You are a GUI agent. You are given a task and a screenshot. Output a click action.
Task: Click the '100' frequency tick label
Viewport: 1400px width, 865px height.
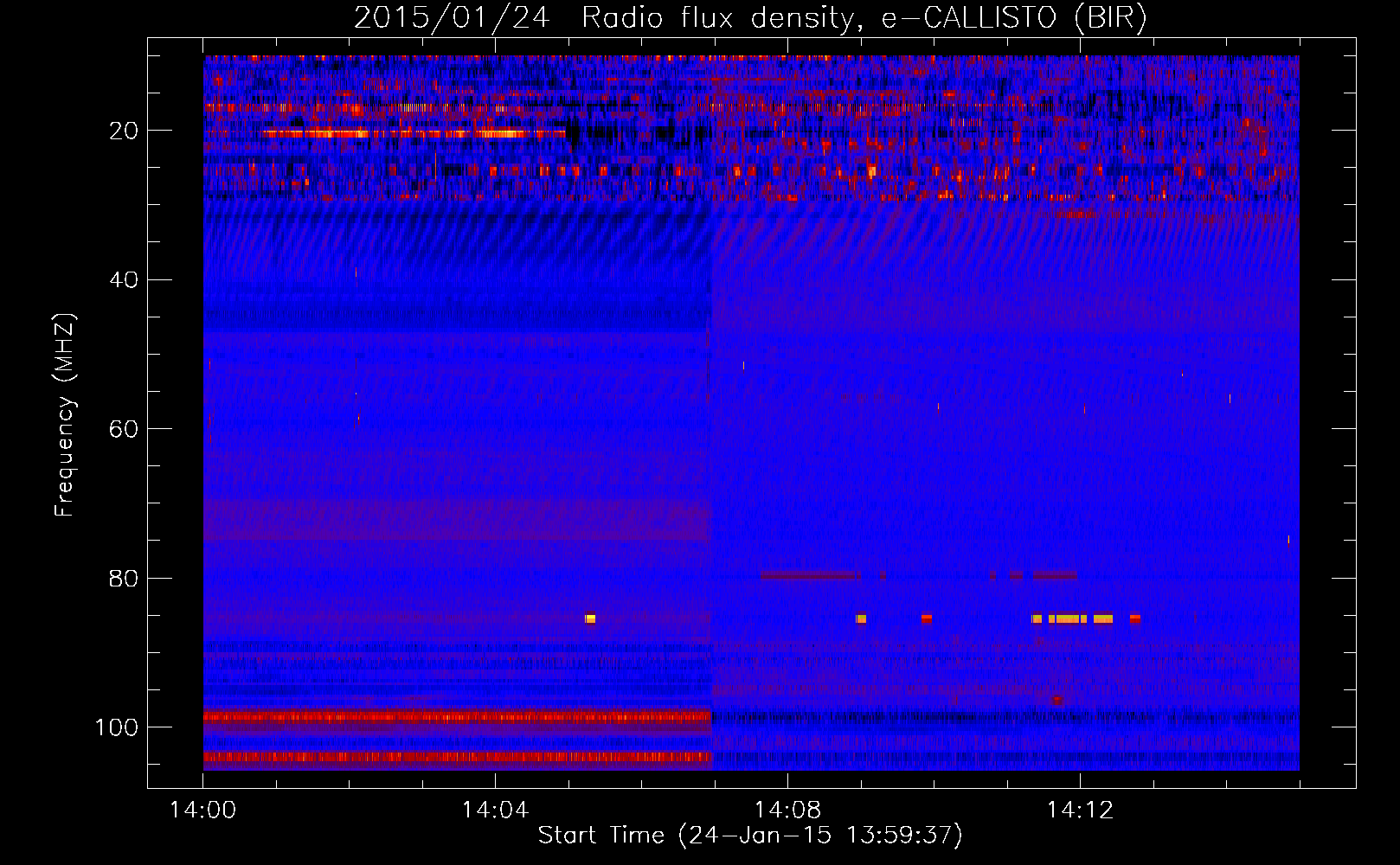point(117,727)
